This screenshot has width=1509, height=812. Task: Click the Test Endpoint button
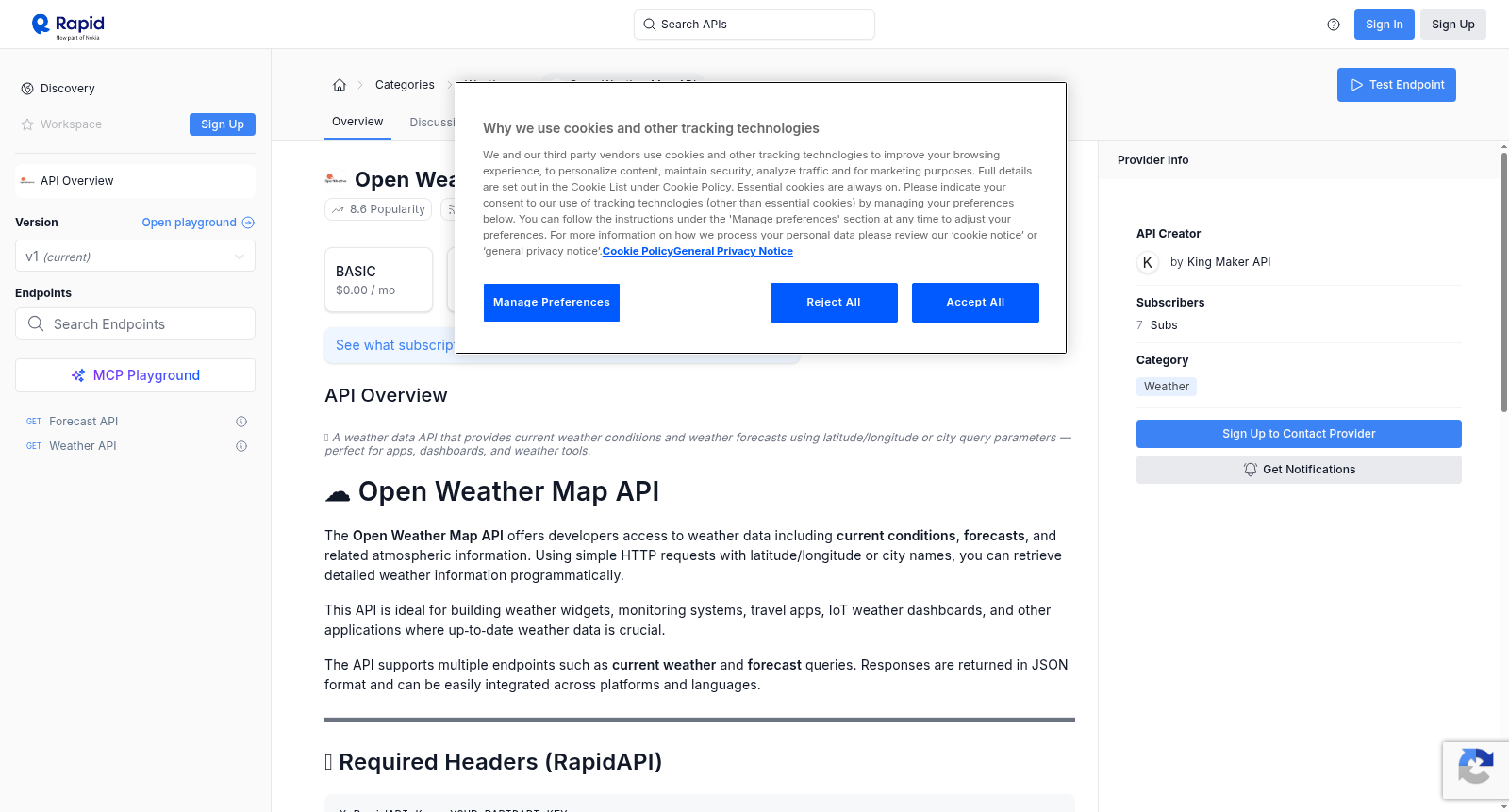click(1396, 85)
